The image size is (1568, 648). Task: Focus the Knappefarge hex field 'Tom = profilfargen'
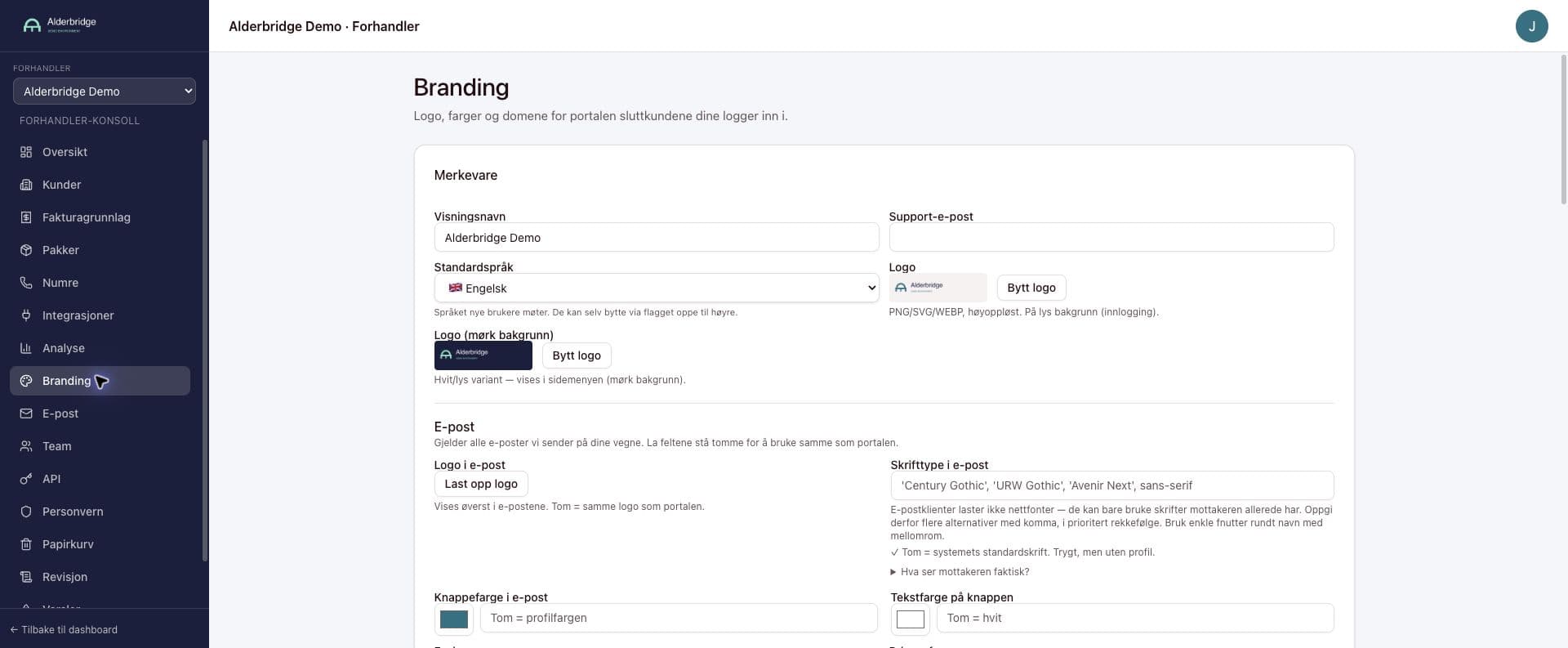(x=679, y=618)
